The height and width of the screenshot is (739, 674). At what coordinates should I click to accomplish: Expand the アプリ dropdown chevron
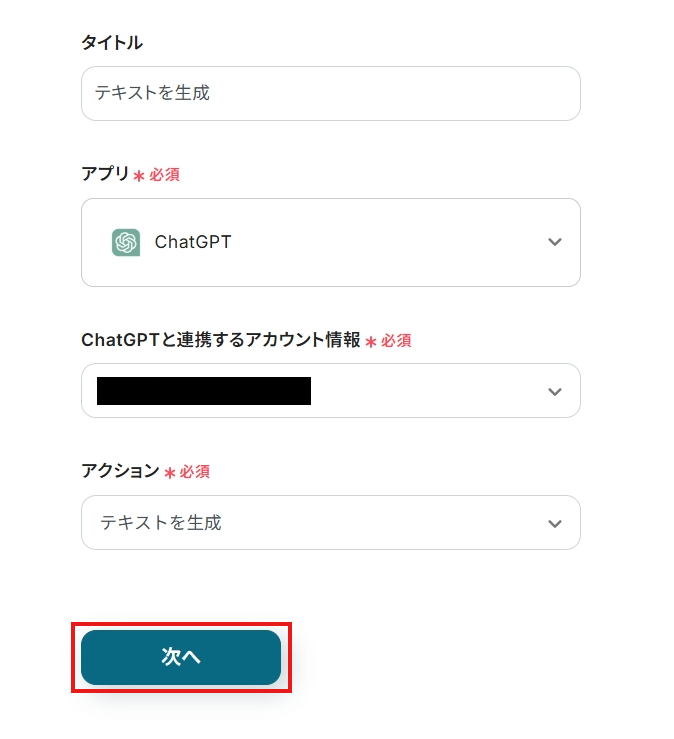point(555,242)
